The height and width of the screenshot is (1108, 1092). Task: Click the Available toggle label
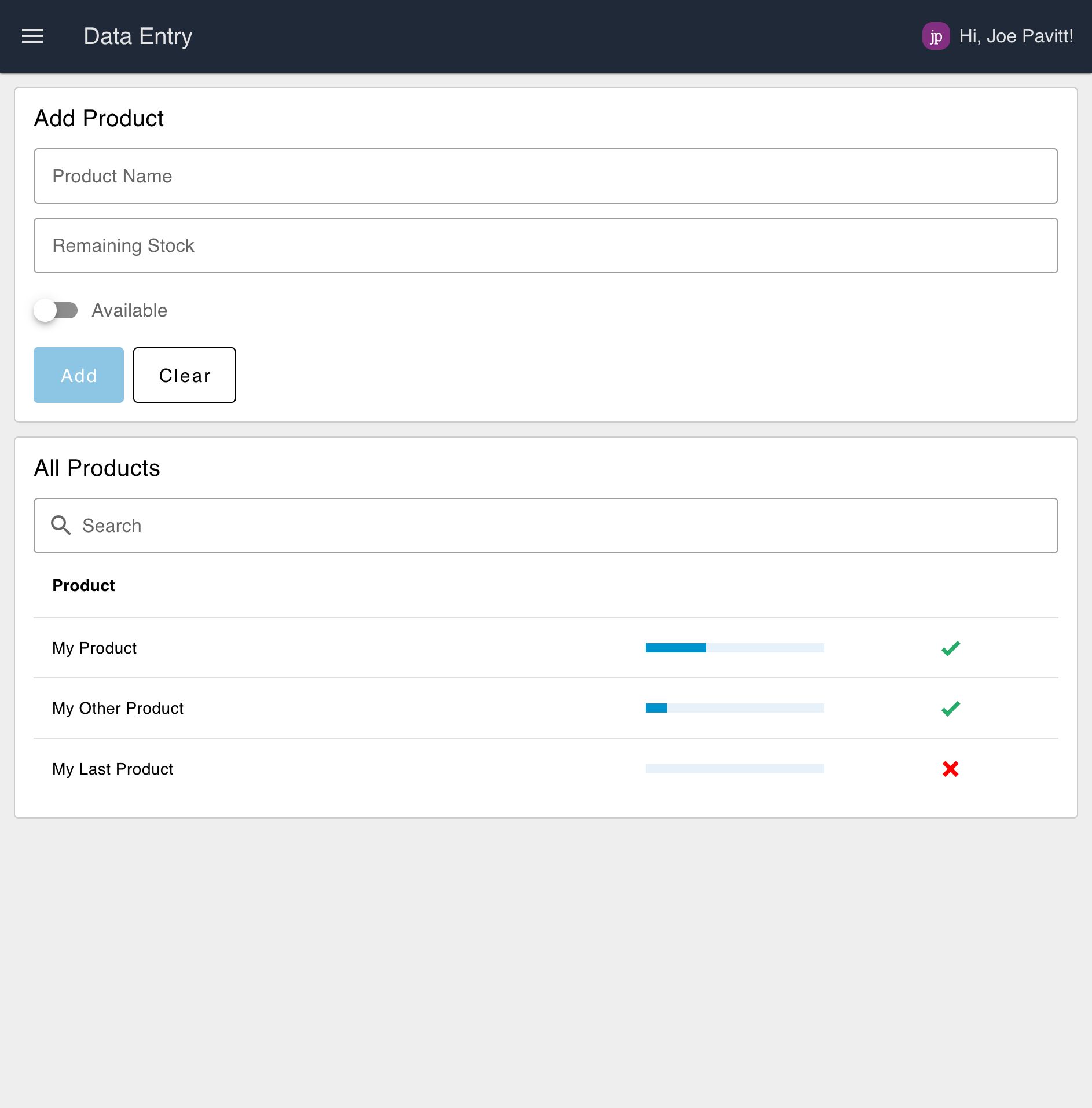pos(129,310)
